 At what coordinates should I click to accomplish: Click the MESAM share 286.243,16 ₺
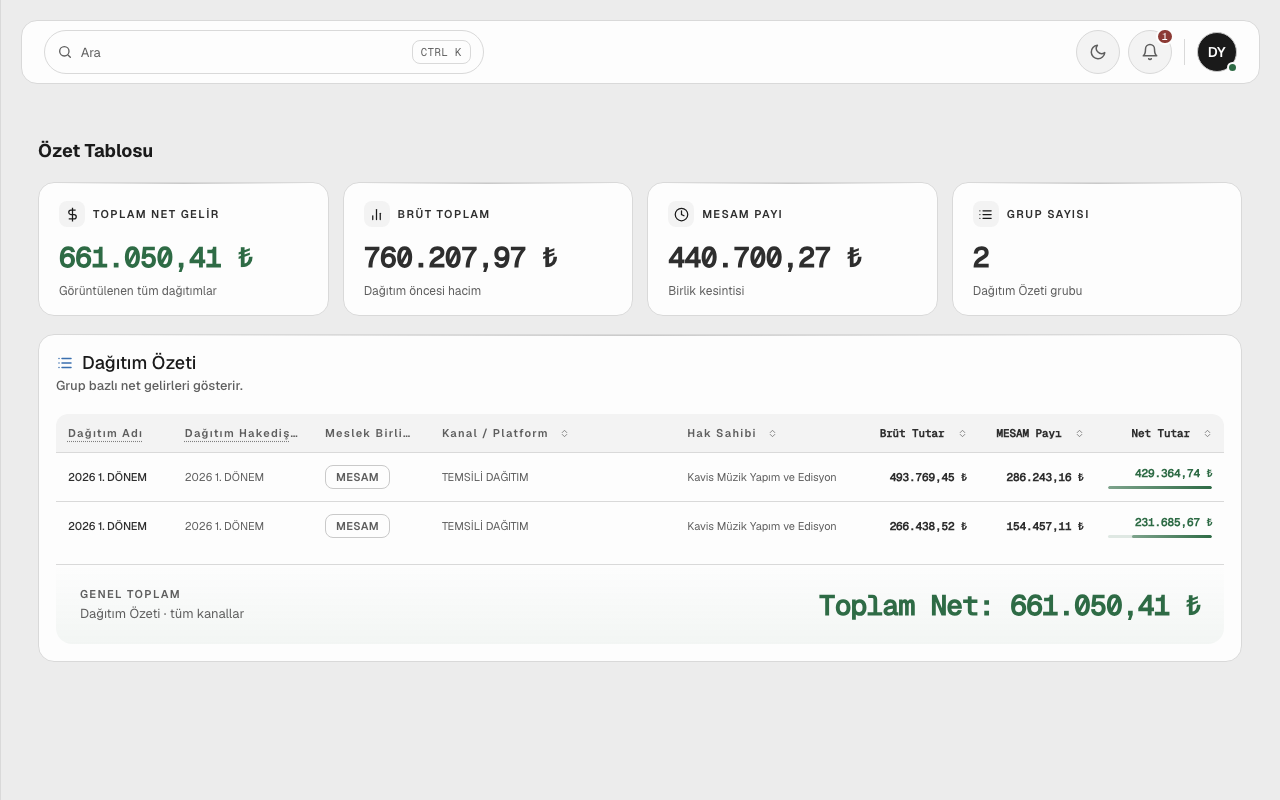tap(1045, 477)
